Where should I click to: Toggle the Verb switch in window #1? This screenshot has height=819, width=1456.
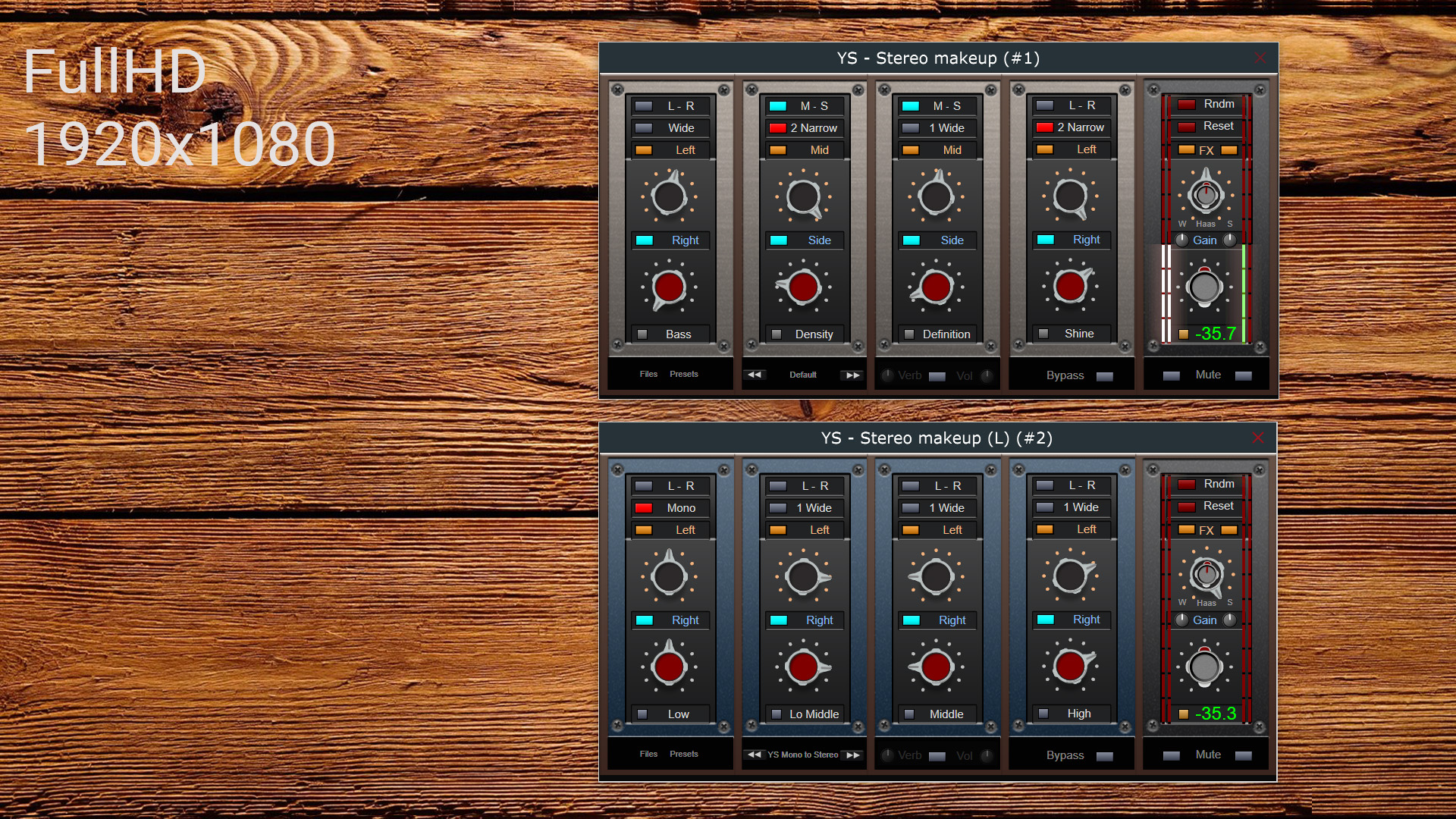click(x=937, y=376)
